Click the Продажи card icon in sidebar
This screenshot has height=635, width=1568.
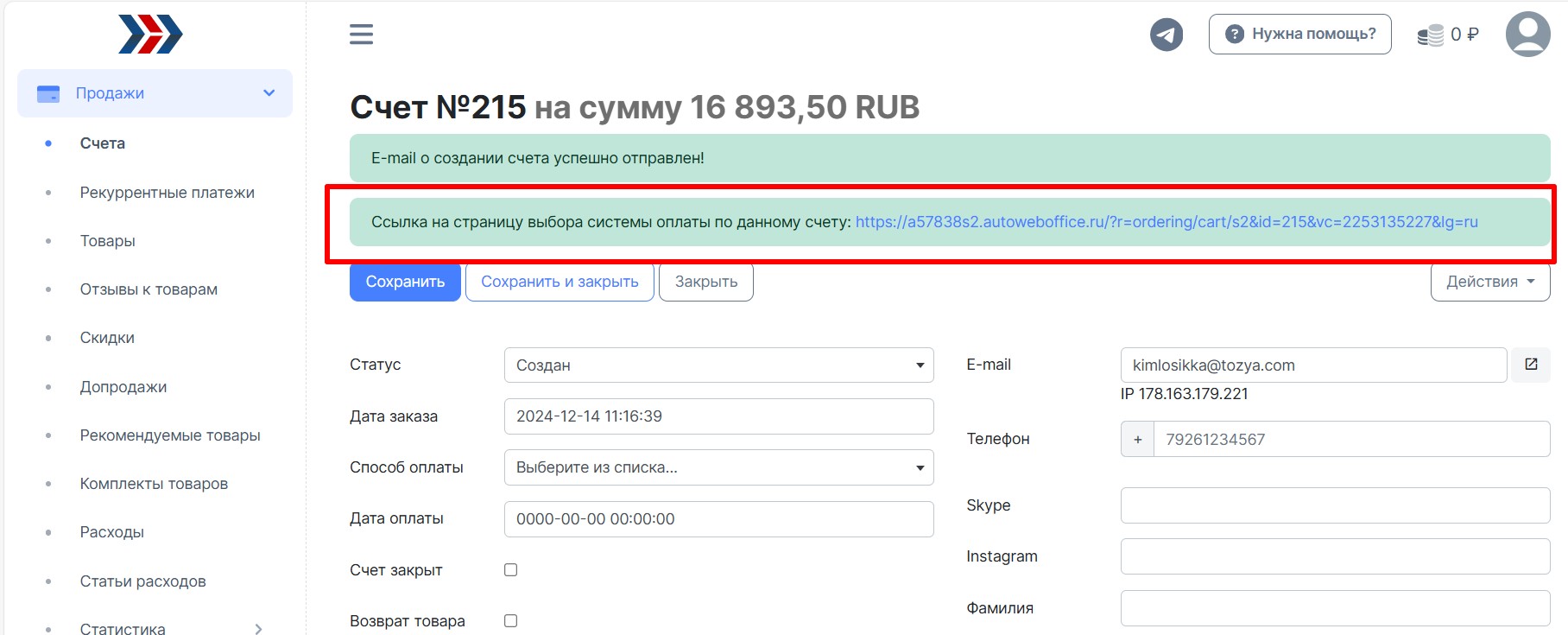pyautogui.click(x=48, y=93)
